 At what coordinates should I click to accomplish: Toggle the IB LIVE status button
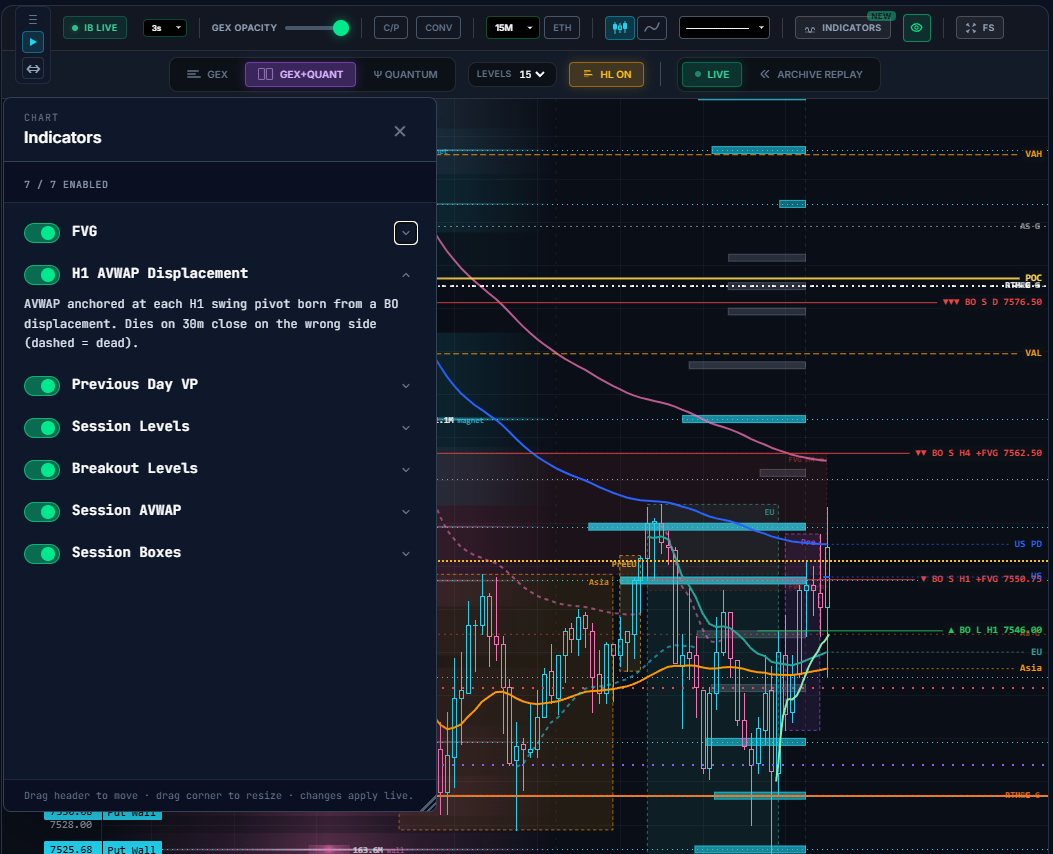95,28
